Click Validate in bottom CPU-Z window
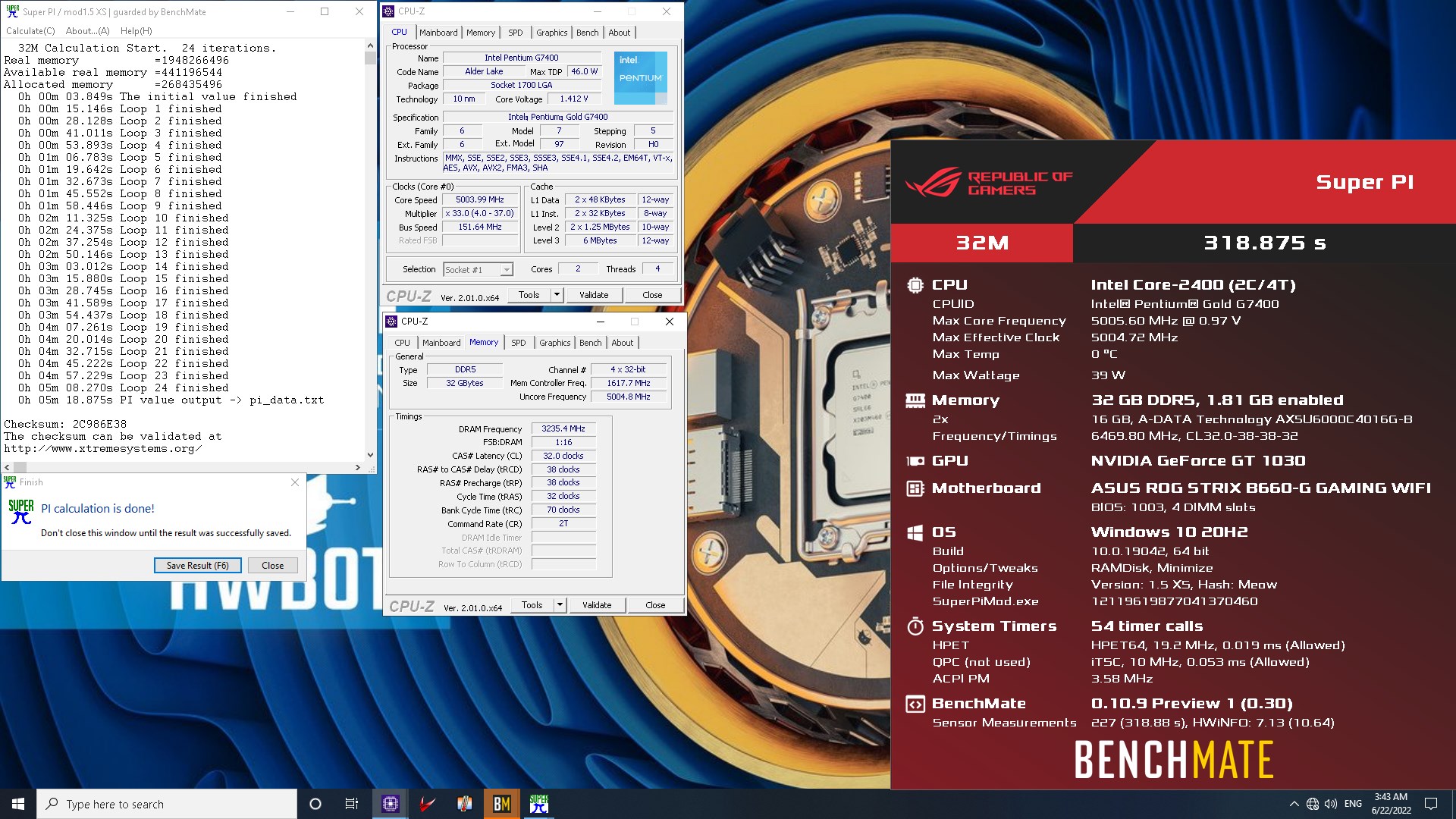The height and width of the screenshot is (819, 1456). tap(597, 605)
